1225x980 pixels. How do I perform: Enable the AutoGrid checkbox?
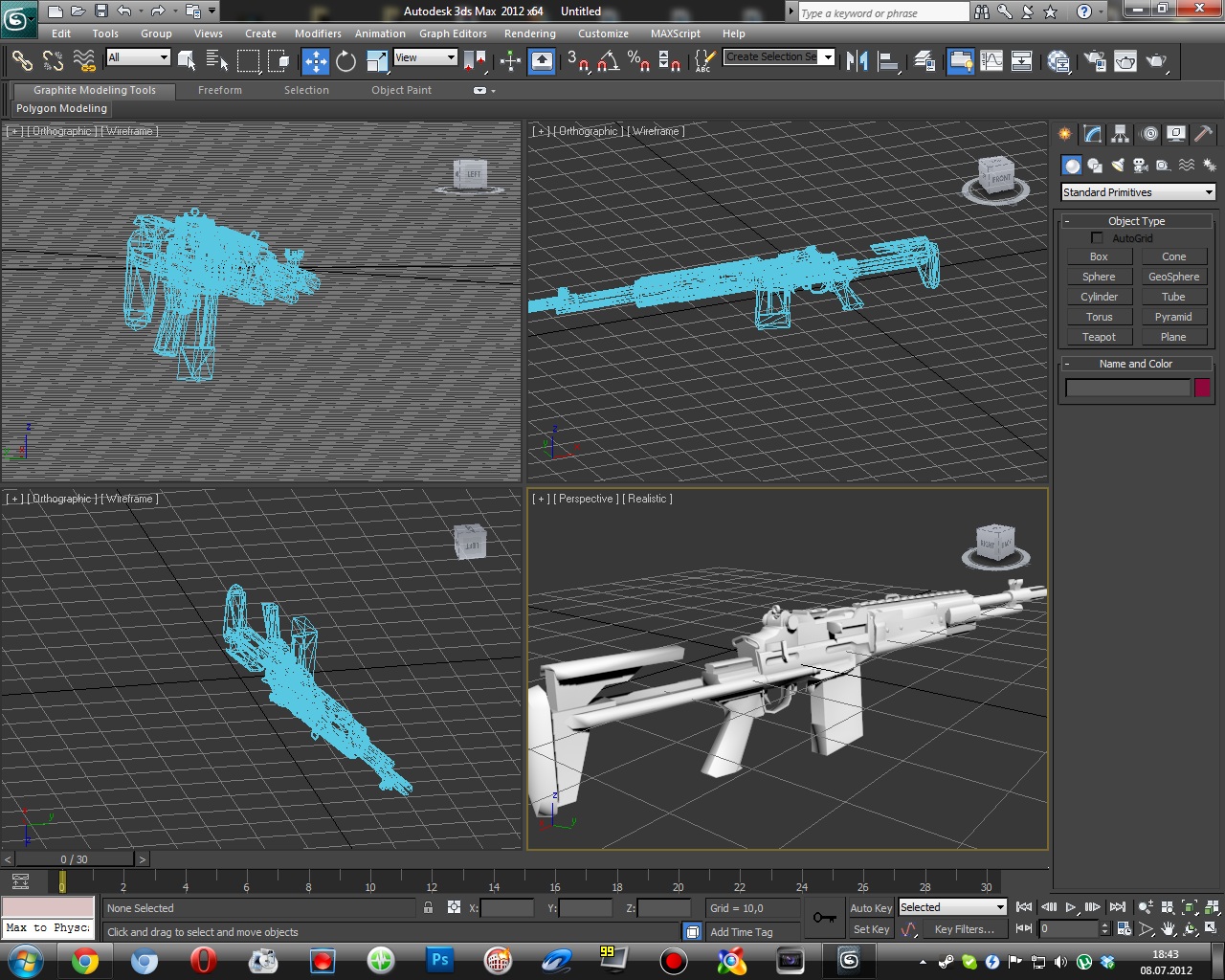tap(1097, 238)
